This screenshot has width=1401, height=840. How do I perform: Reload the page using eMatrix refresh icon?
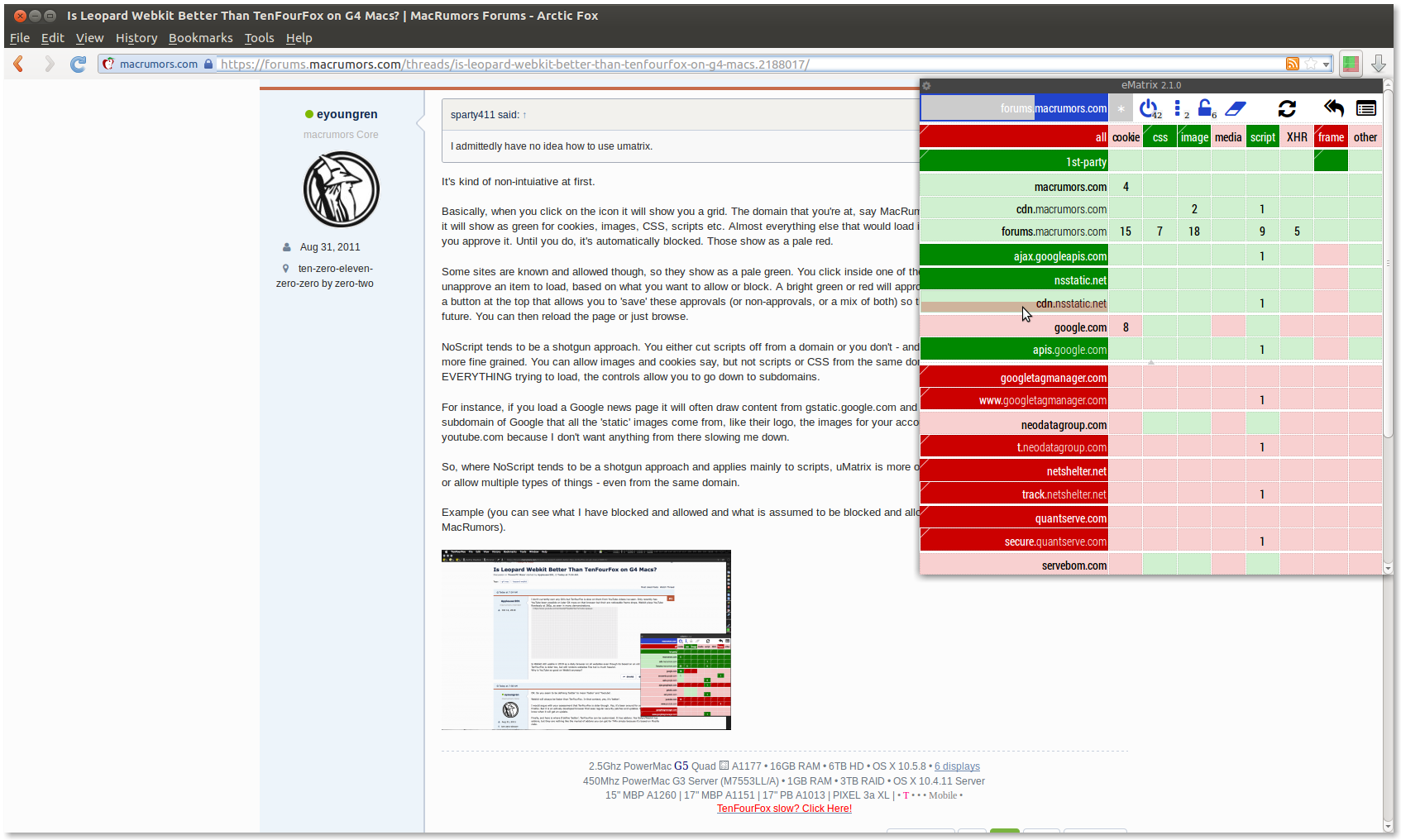[x=1287, y=108]
